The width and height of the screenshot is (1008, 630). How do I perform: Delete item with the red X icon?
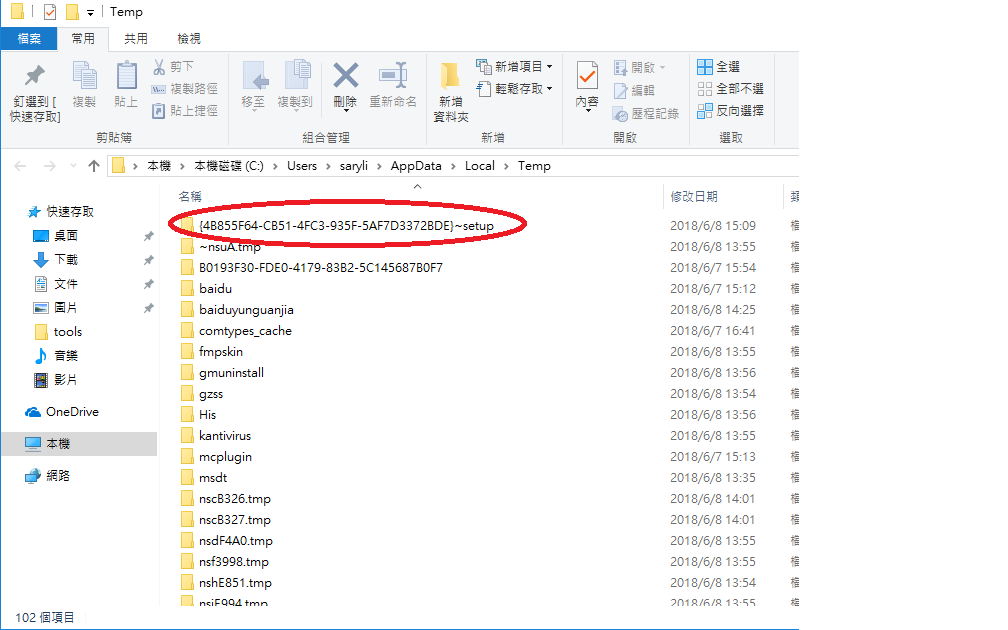345,86
